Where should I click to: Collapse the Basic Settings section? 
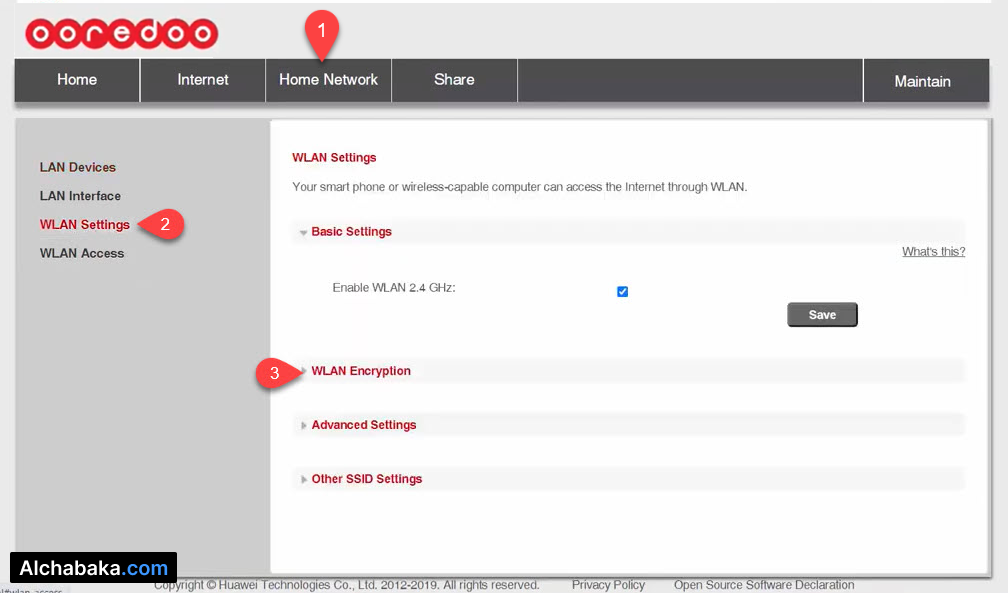[349, 231]
